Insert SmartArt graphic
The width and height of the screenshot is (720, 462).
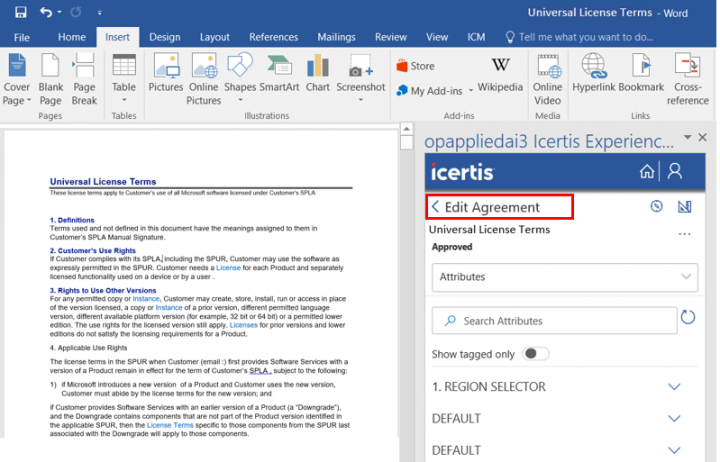tap(279, 75)
